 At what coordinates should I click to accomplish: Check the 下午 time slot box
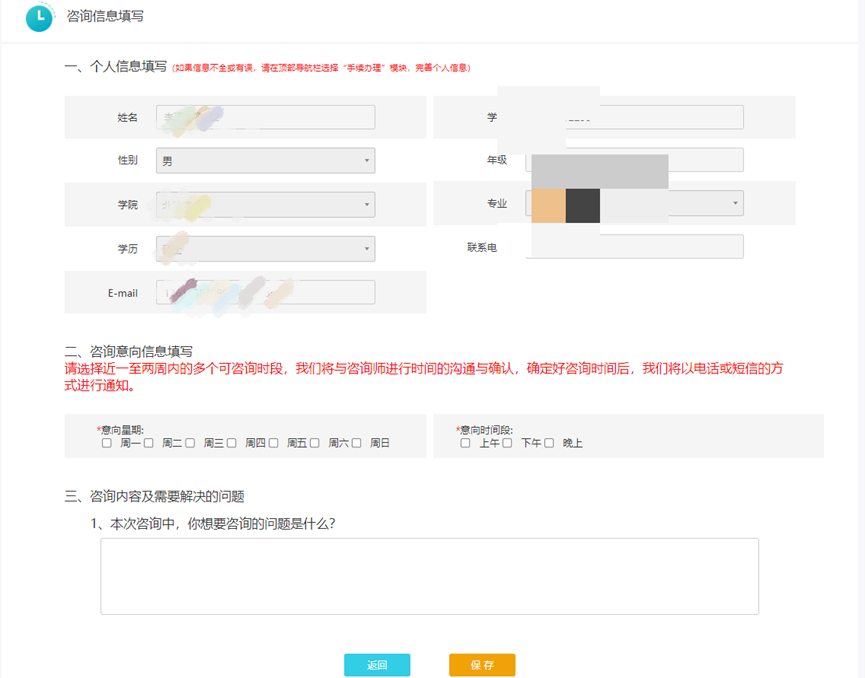pos(507,443)
